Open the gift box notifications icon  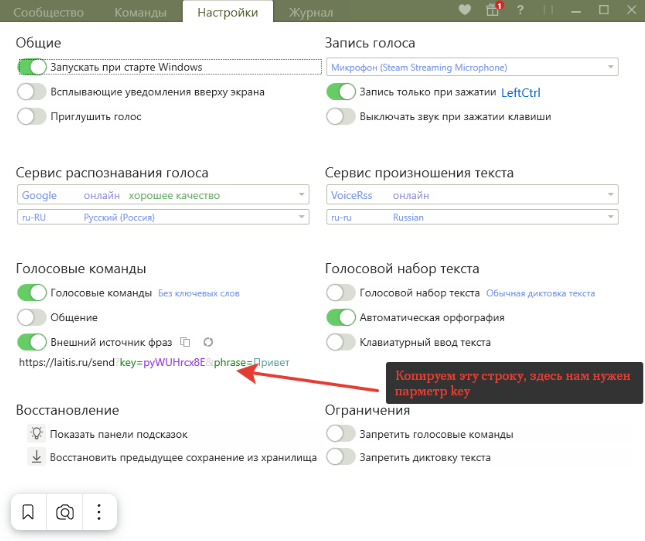coord(493,9)
